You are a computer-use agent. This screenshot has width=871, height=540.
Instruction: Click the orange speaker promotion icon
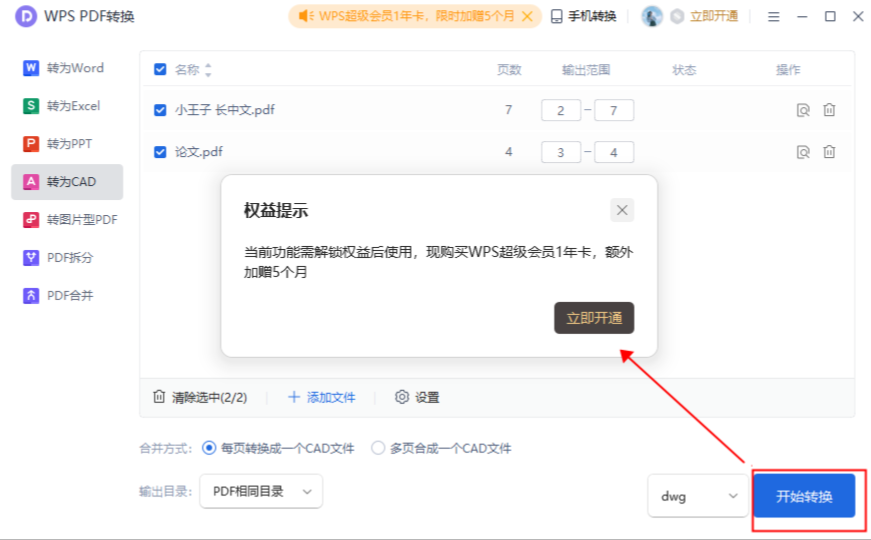tap(306, 16)
